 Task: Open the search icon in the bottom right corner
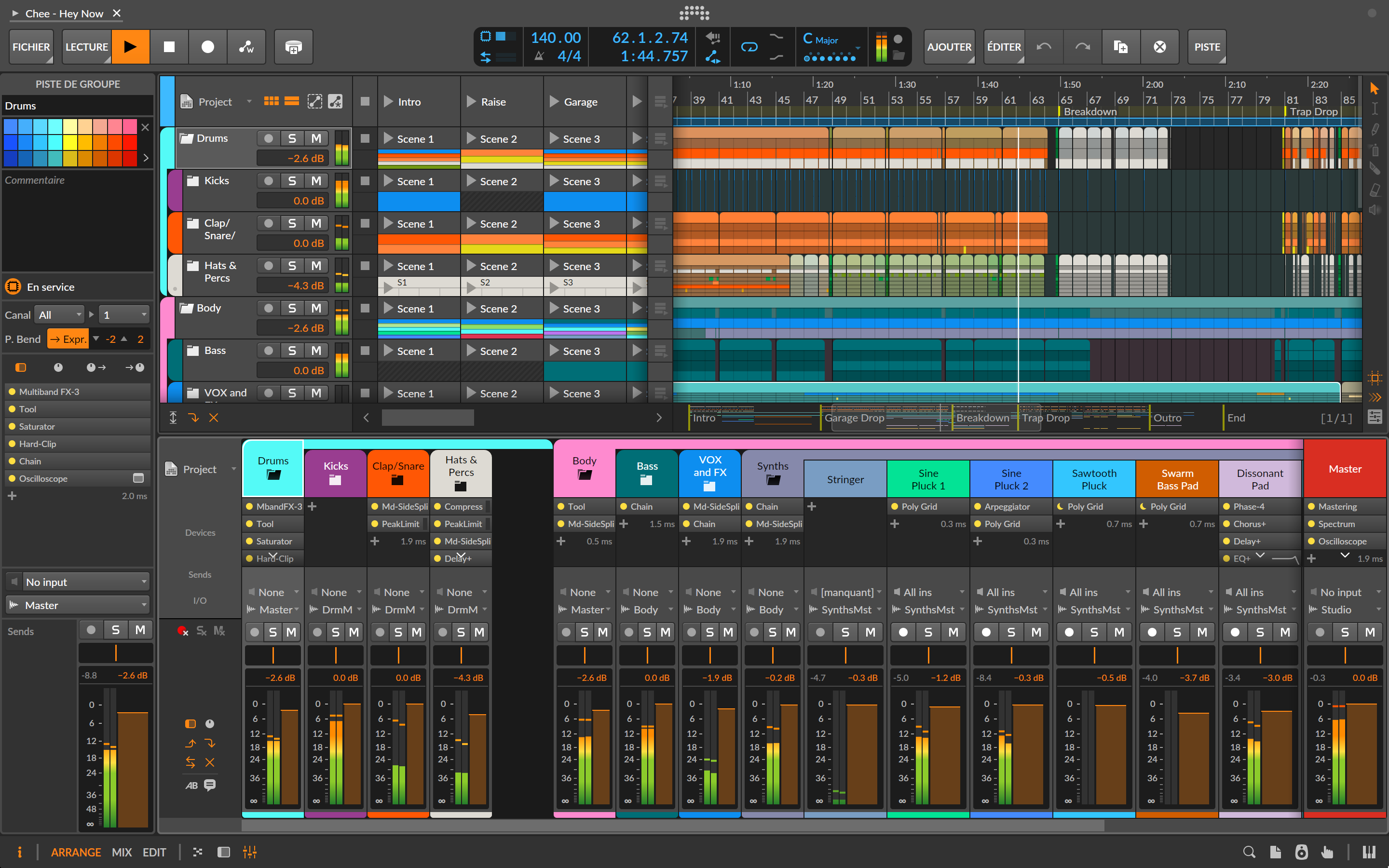click(1250, 852)
